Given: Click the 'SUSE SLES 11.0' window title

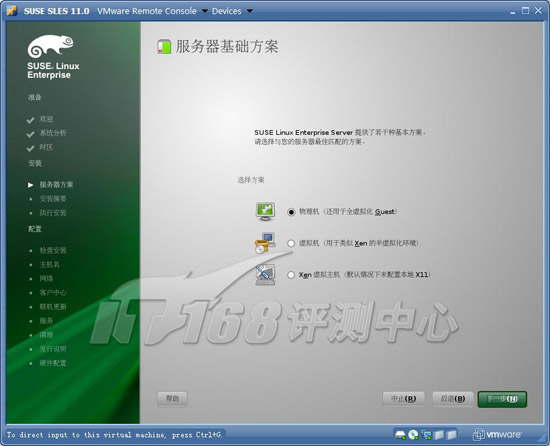Looking at the screenshot, I should (56, 11).
